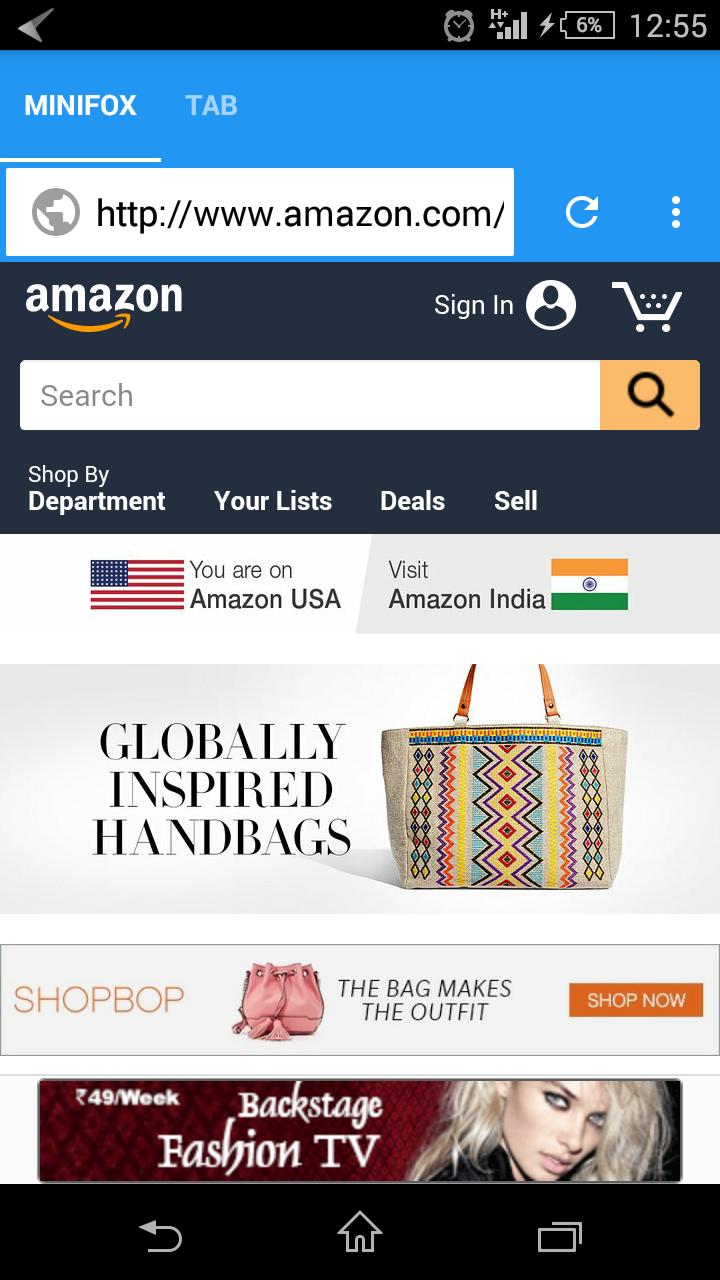This screenshot has height=1280, width=720.
Task: Open the shopping cart icon
Action: coord(646,305)
